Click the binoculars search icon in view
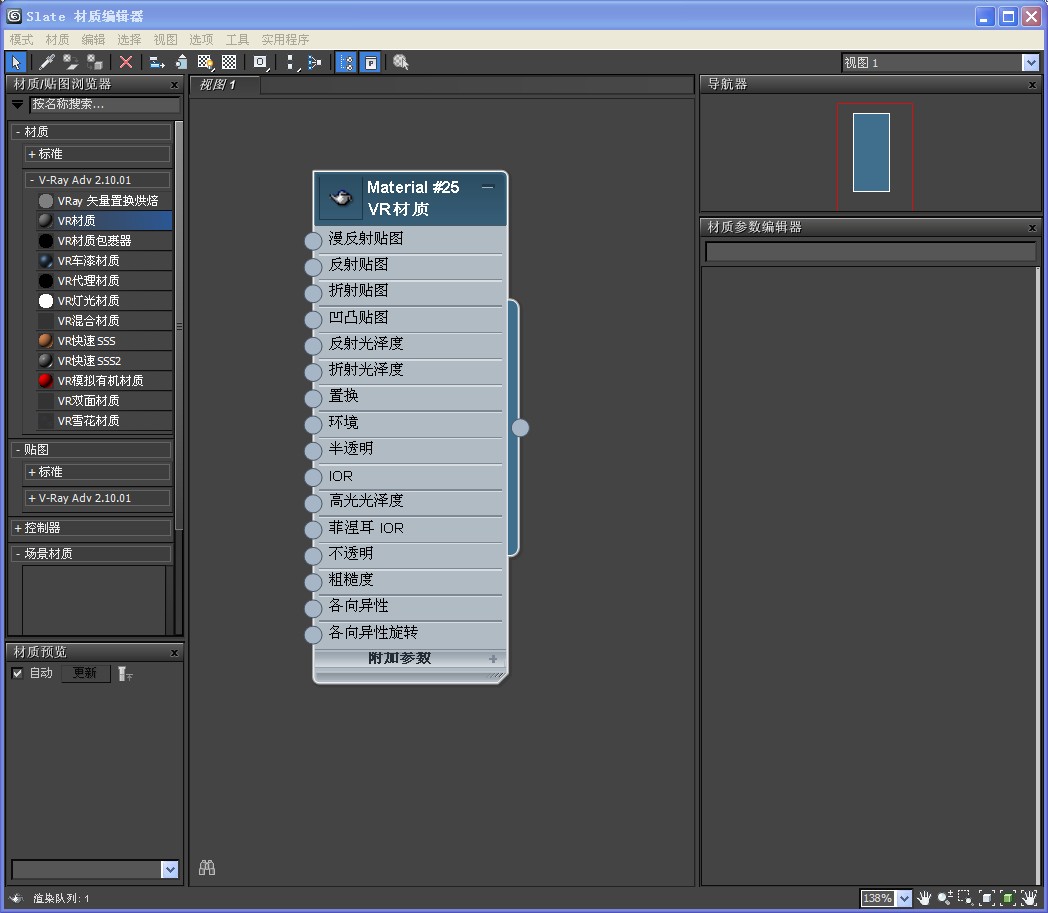Image resolution: width=1048 pixels, height=913 pixels. [207, 868]
